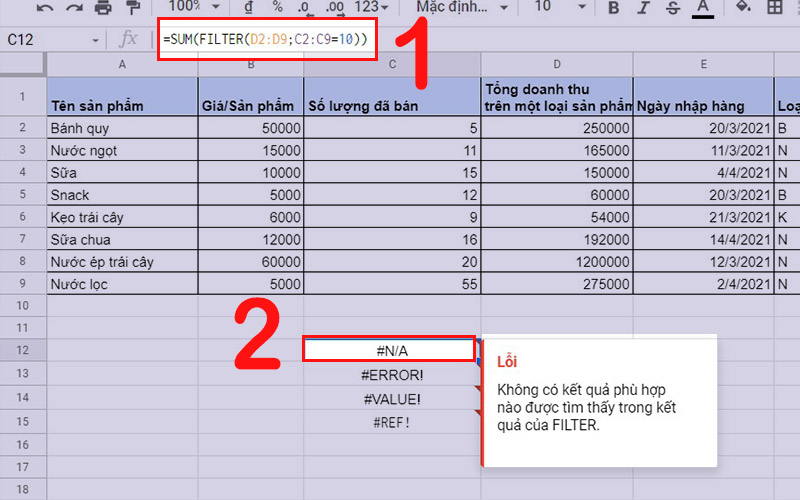The width and height of the screenshot is (800, 500).
Task: Open the 123 number format dropdown
Action: (x=374, y=7)
